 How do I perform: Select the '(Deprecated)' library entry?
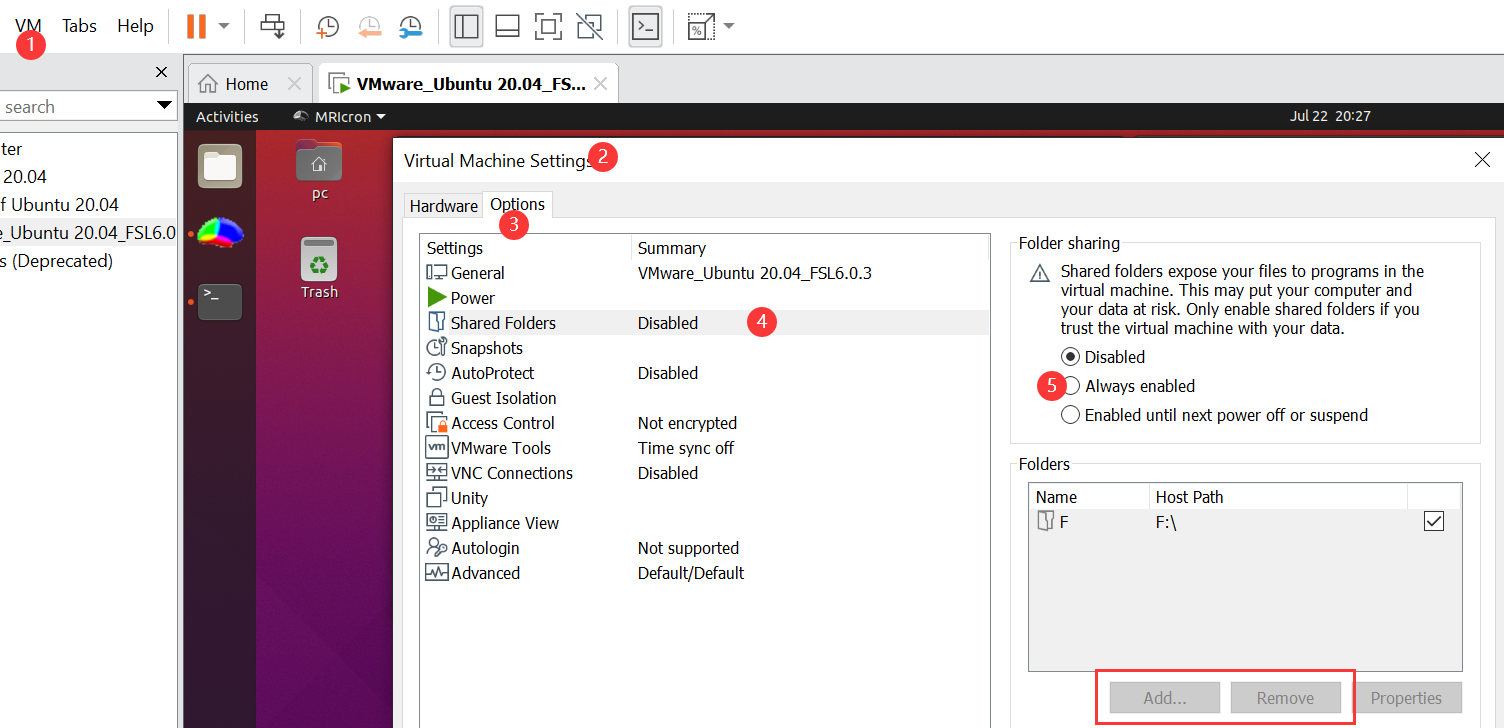(57, 261)
